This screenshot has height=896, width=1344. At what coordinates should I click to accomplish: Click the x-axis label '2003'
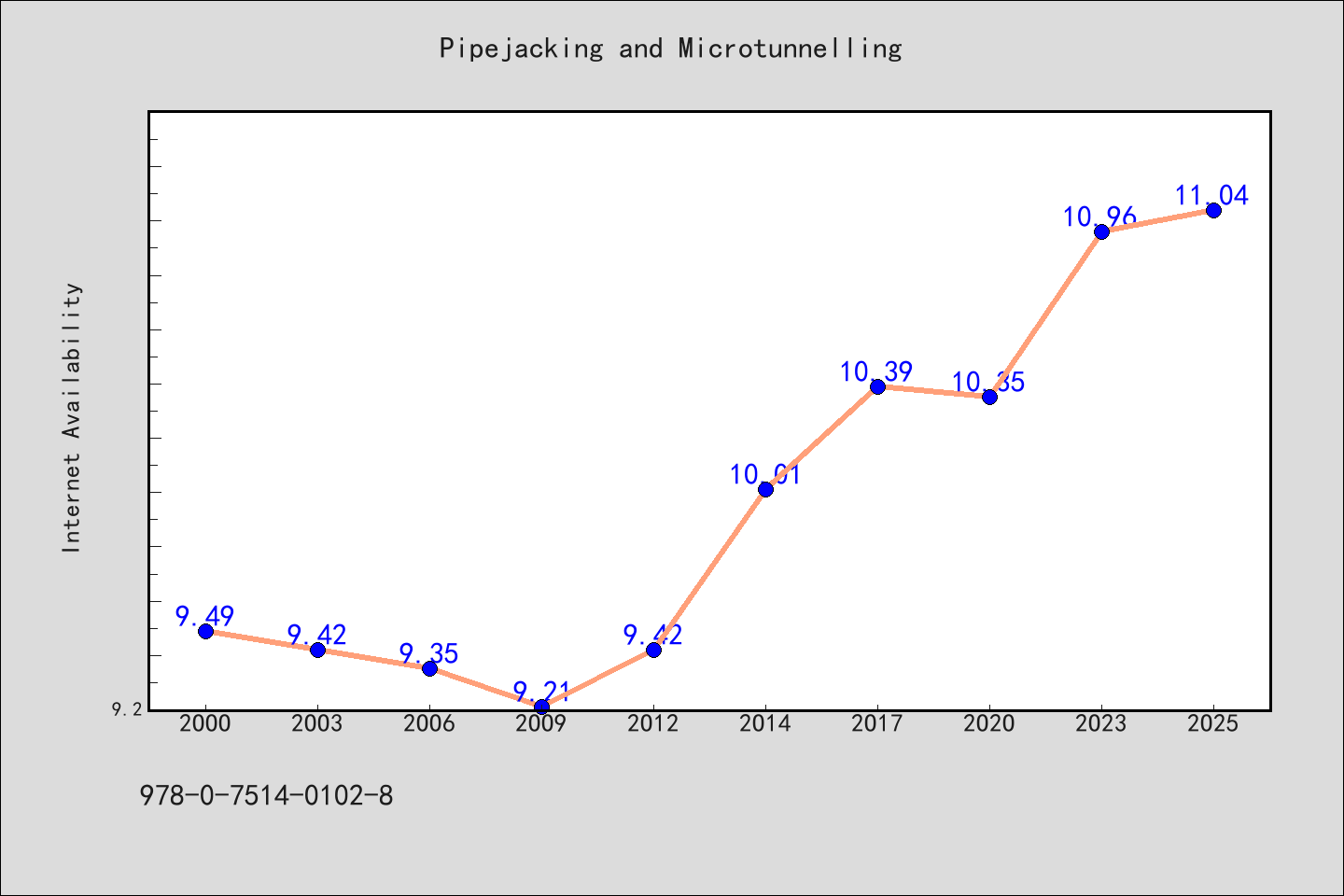pyautogui.click(x=317, y=724)
